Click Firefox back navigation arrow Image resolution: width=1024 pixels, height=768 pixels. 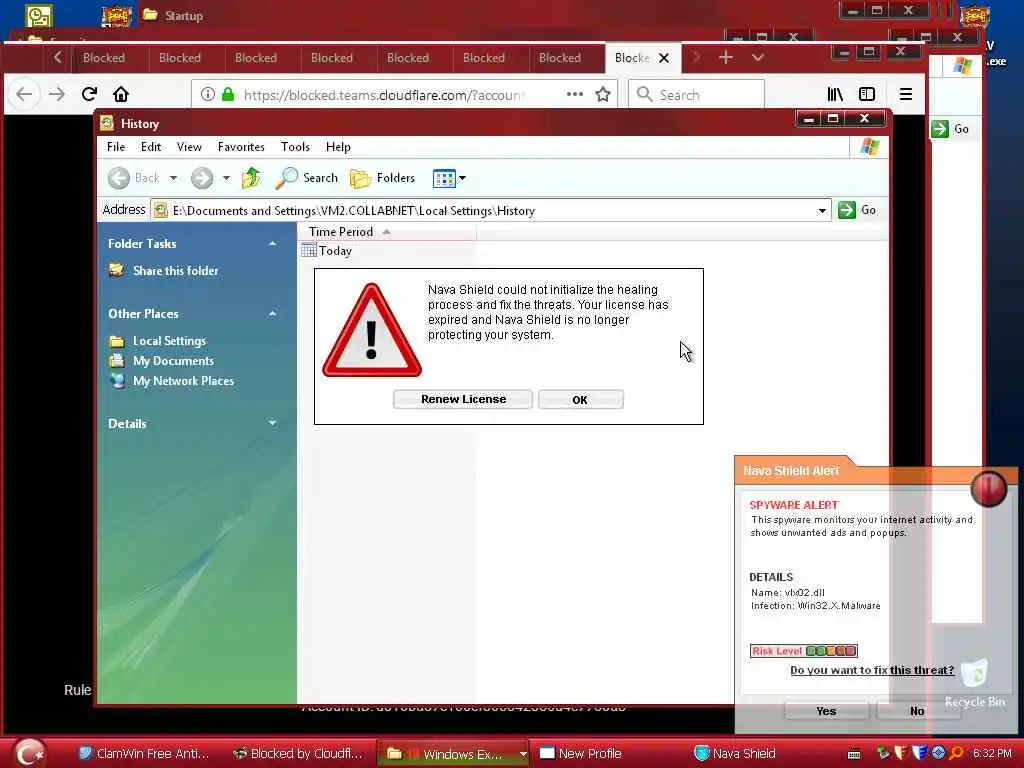[24, 94]
